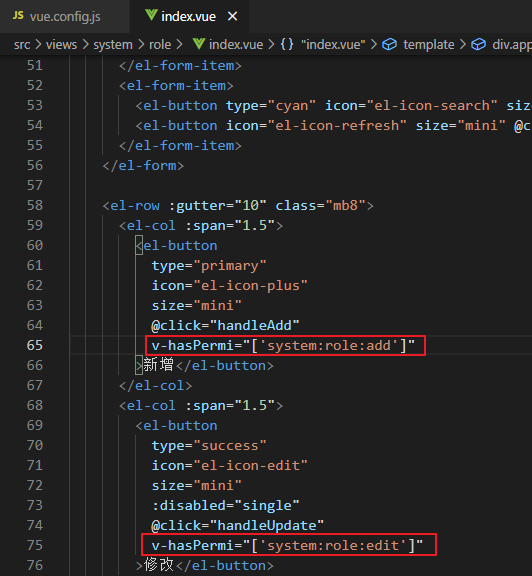532x576 pixels.
Task: Click the cube icon before template breadcrumb
Action: pyautogui.click(x=389, y=44)
